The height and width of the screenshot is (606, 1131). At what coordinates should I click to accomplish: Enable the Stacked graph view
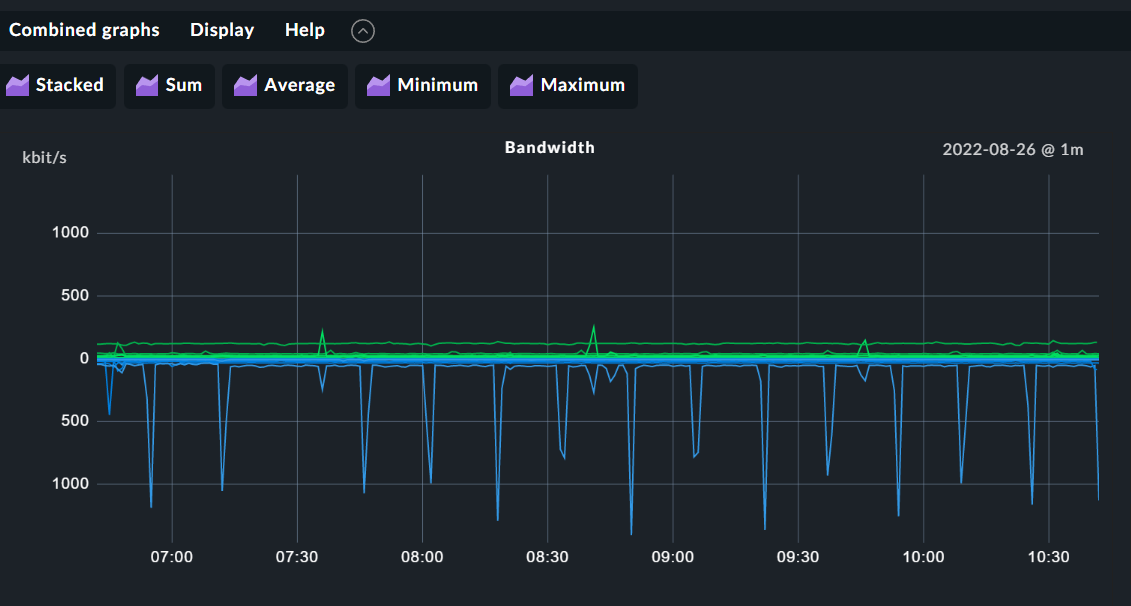(x=58, y=86)
